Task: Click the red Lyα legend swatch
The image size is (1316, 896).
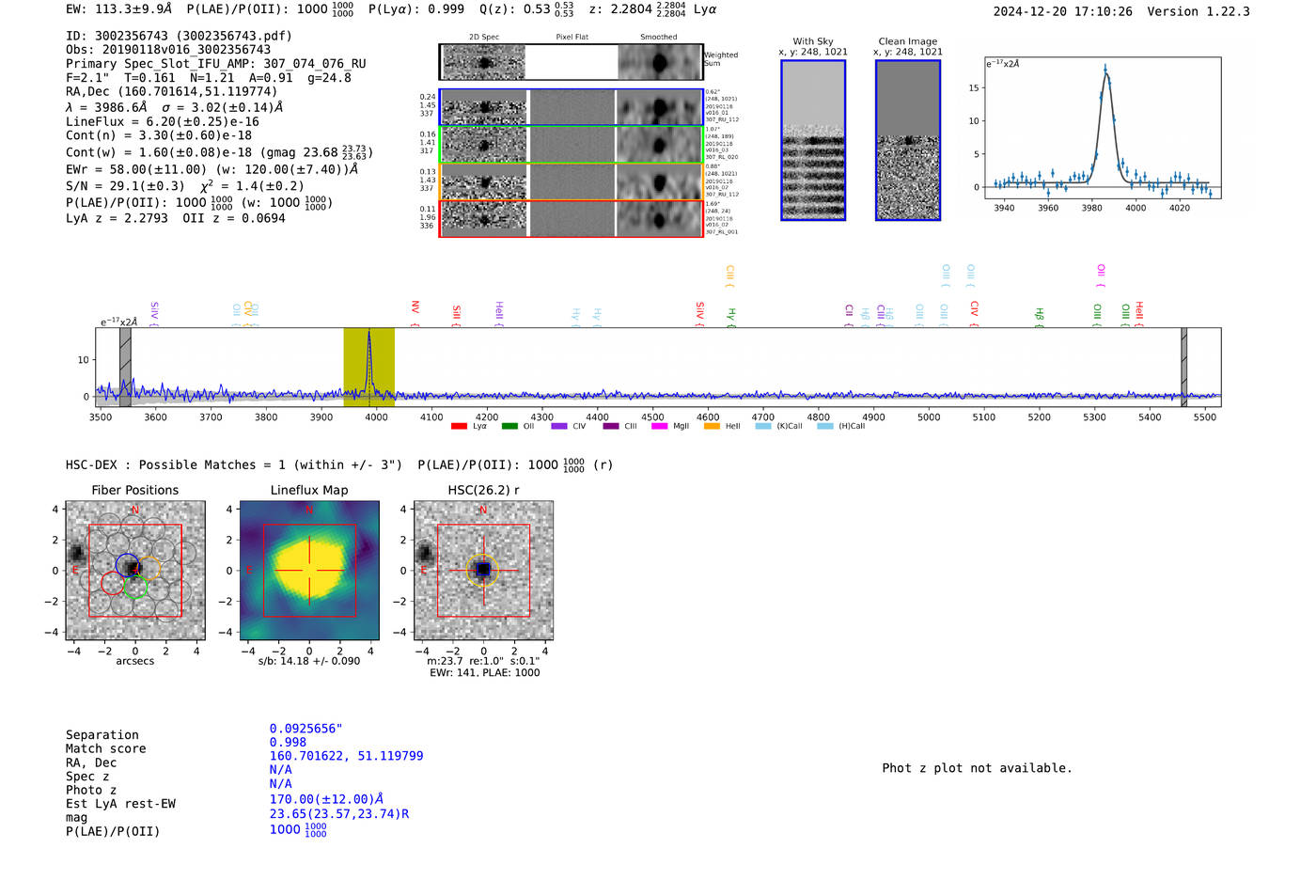Action: click(x=459, y=426)
